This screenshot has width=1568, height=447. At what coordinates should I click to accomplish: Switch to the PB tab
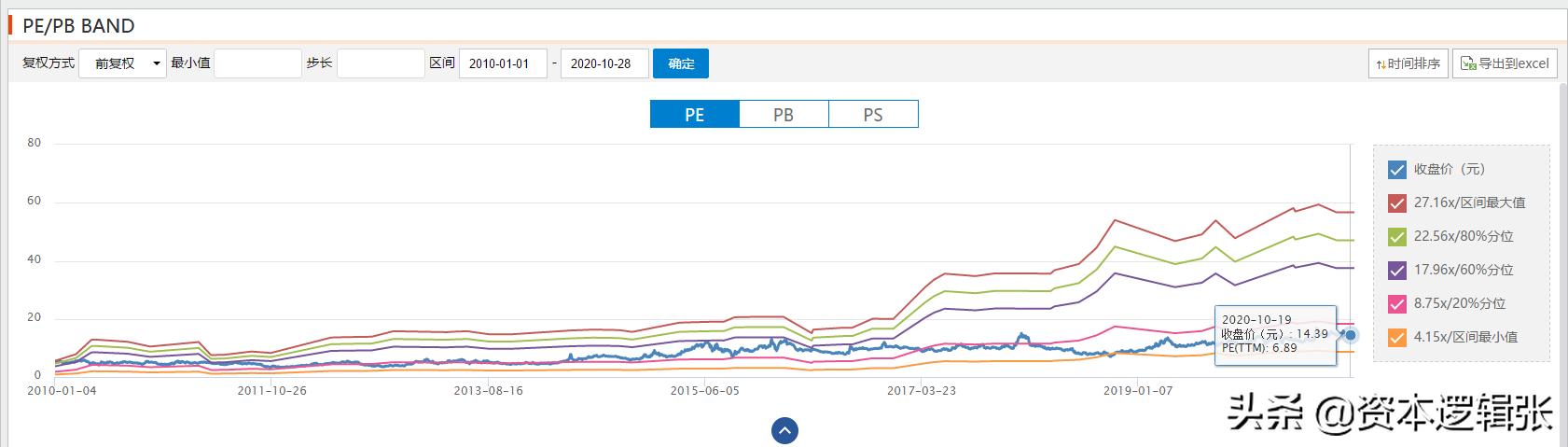click(x=784, y=115)
